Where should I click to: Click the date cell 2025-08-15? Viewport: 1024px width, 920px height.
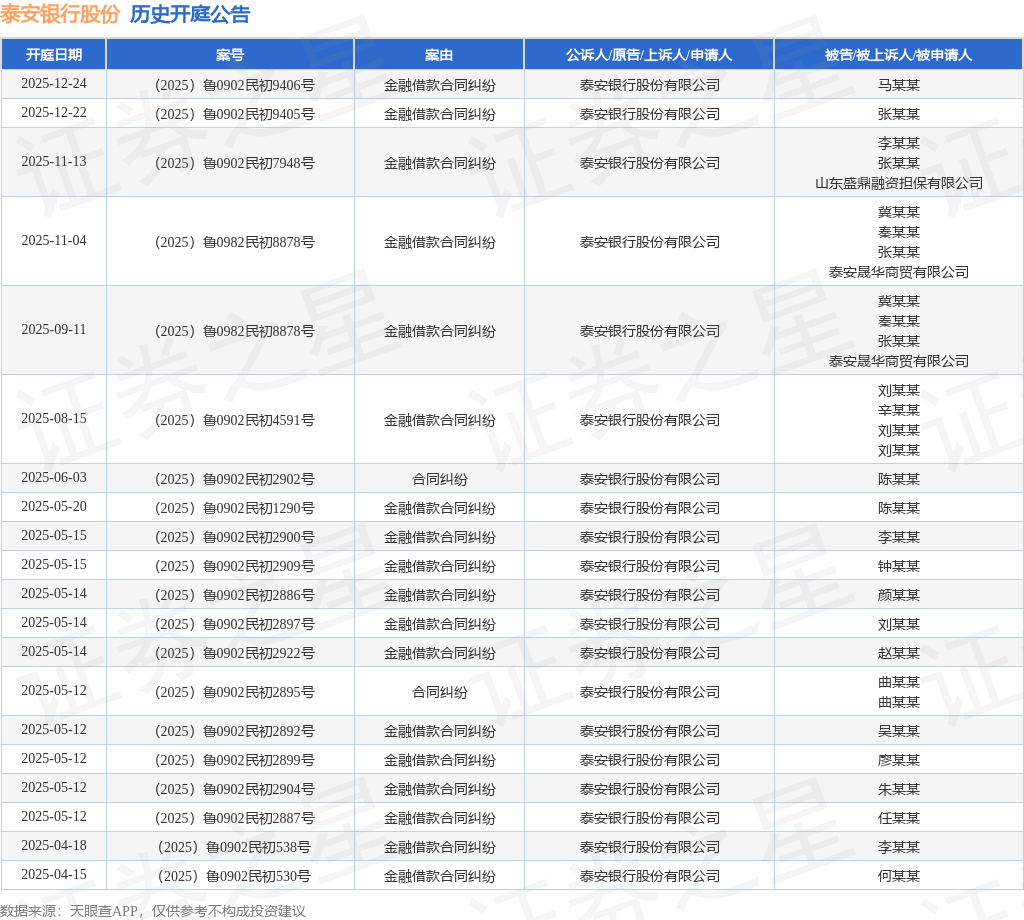pyautogui.click(x=54, y=419)
